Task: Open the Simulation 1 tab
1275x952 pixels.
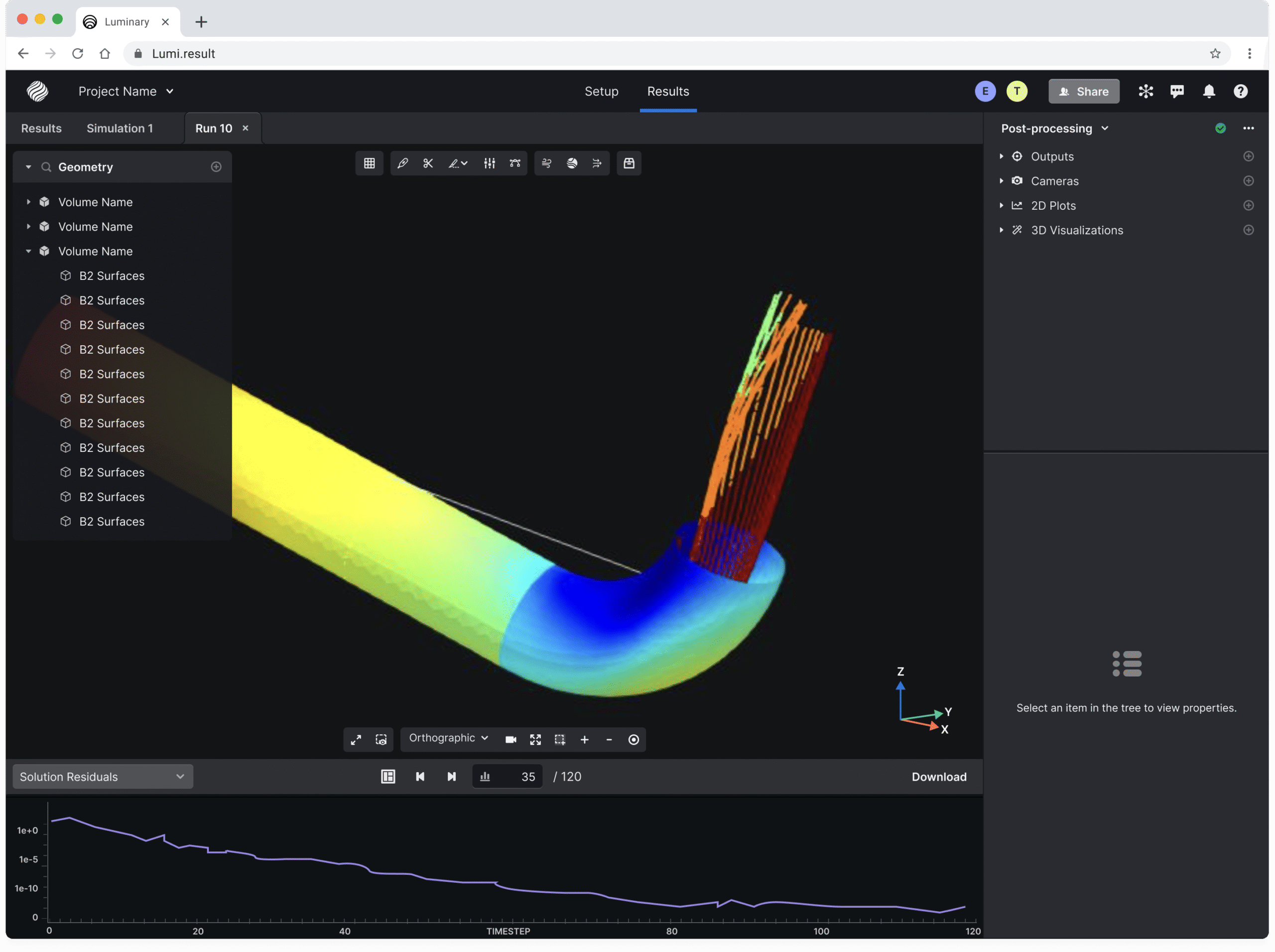Action: (x=120, y=128)
